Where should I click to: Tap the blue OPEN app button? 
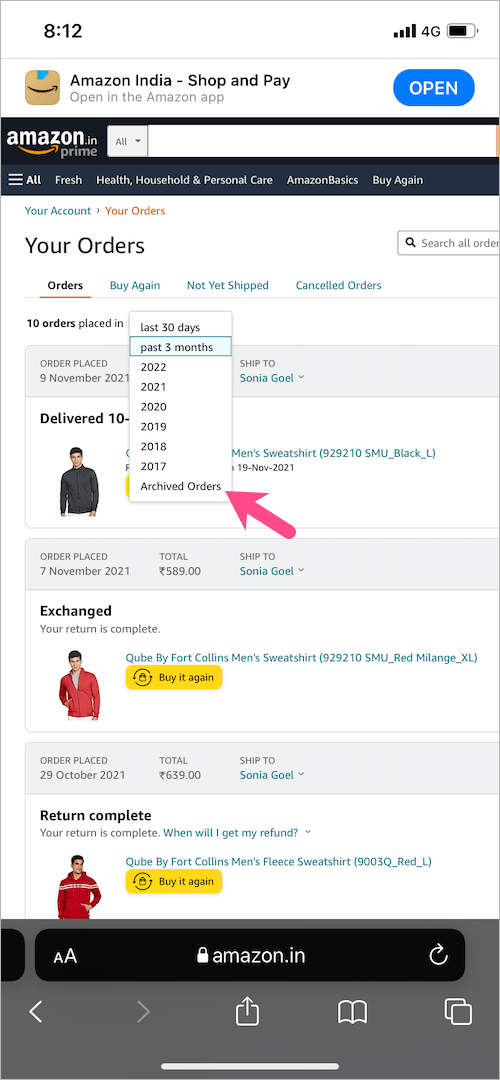[434, 88]
